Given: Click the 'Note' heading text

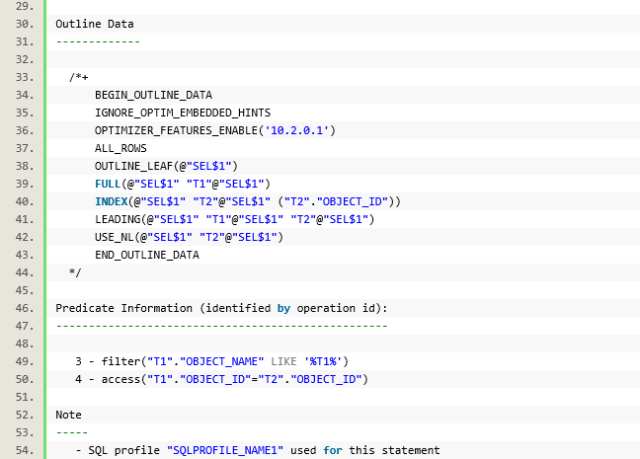Looking at the screenshot, I should click(x=68, y=415).
